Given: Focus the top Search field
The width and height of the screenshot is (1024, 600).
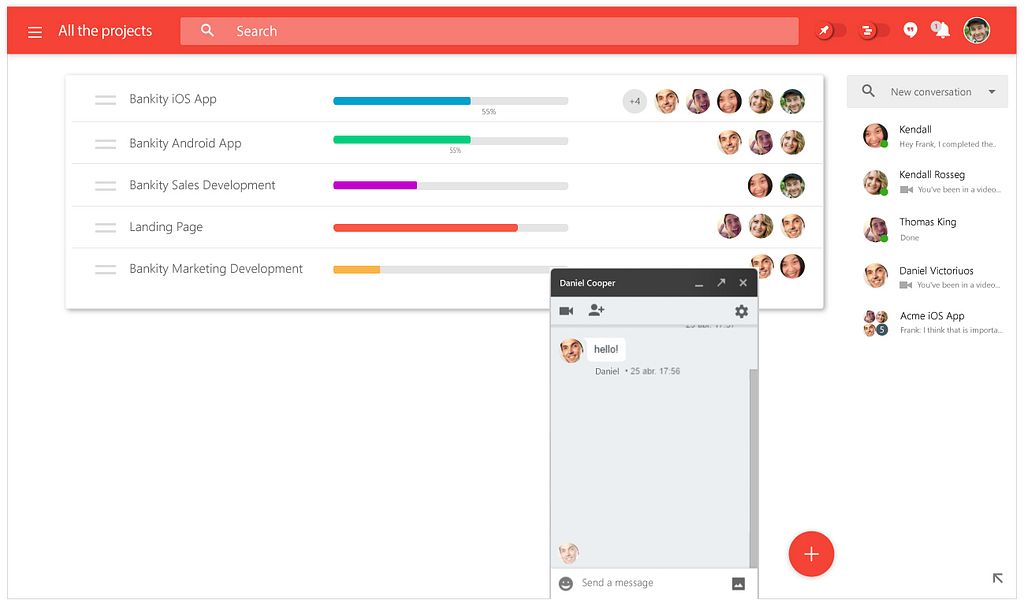Looking at the screenshot, I should pos(489,31).
